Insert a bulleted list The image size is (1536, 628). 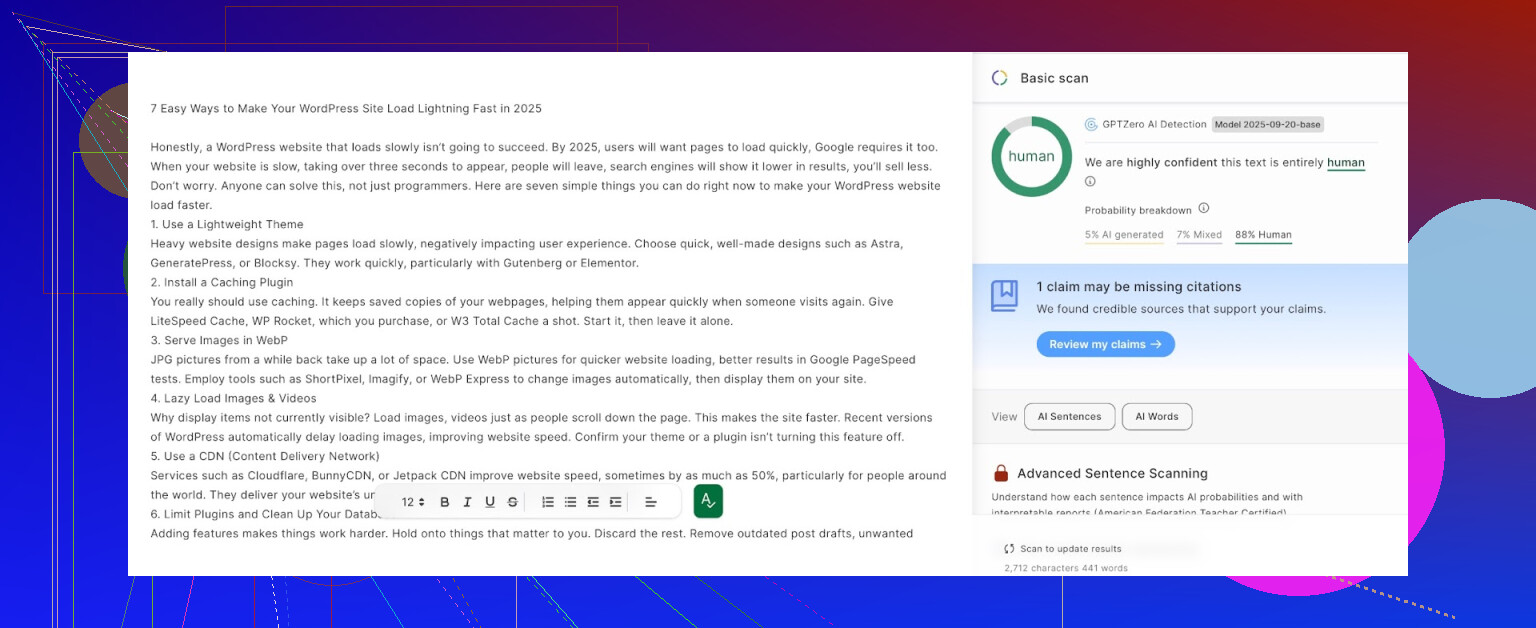pyautogui.click(x=570, y=502)
